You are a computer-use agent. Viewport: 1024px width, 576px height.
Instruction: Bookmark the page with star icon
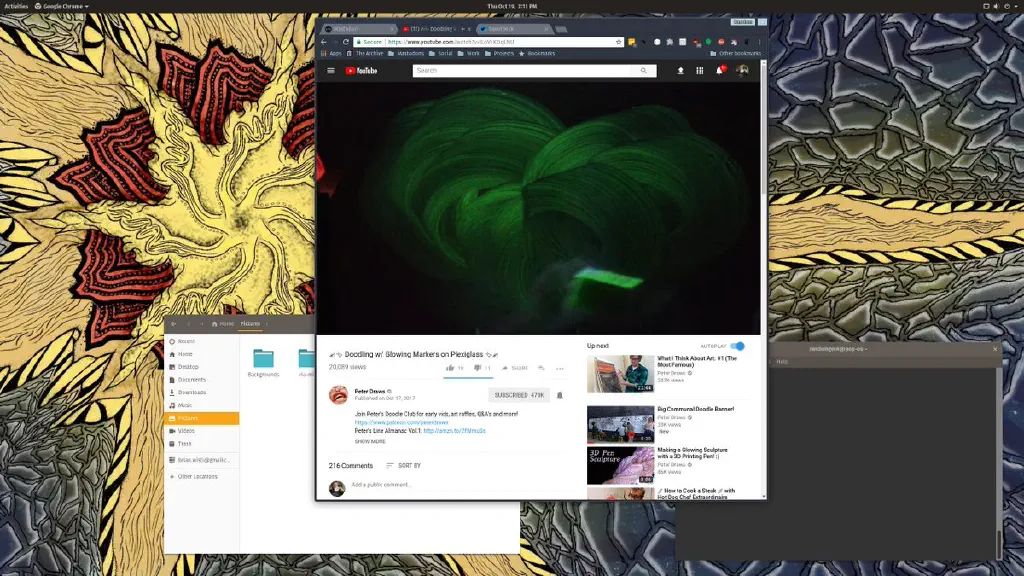tap(618, 42)
